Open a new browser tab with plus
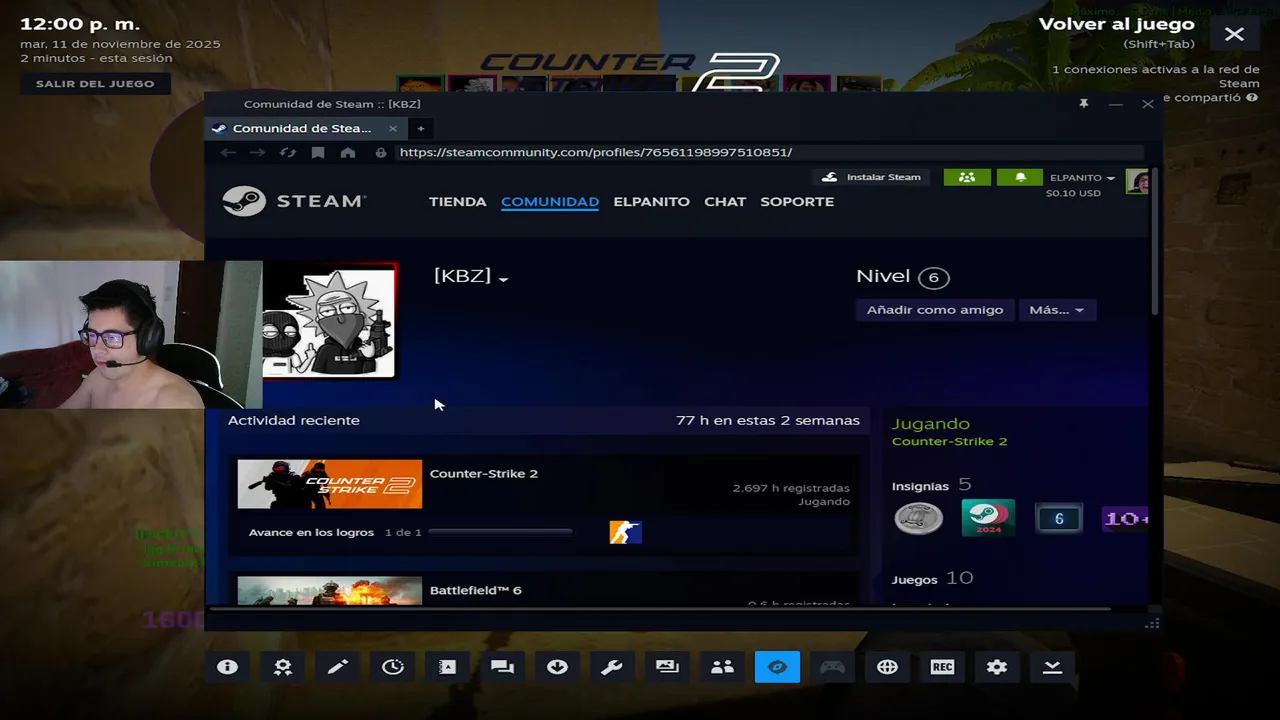1280x720 pixels. click(421, 128)
